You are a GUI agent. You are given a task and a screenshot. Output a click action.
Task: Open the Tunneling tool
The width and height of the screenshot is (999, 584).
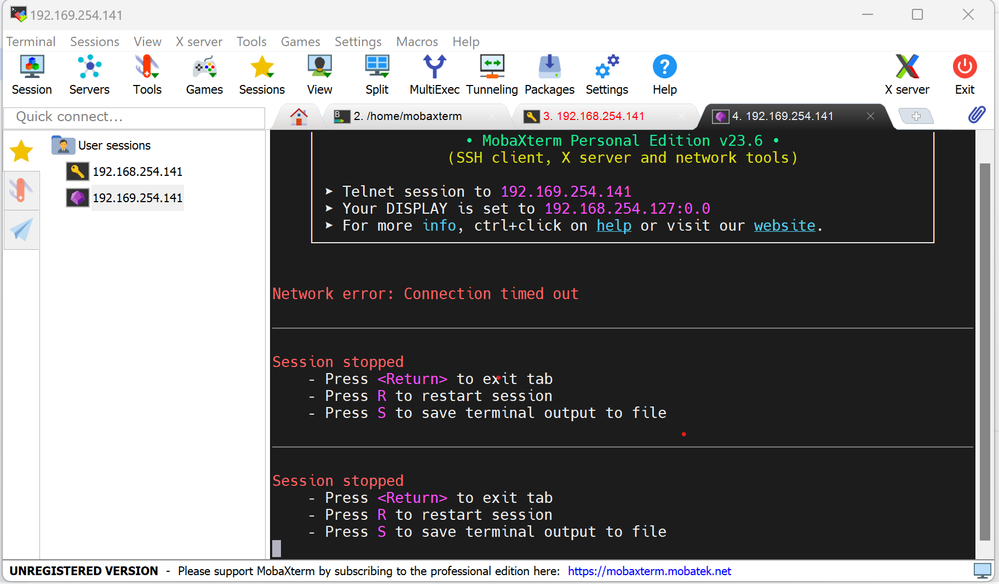(x=492, y=72)
